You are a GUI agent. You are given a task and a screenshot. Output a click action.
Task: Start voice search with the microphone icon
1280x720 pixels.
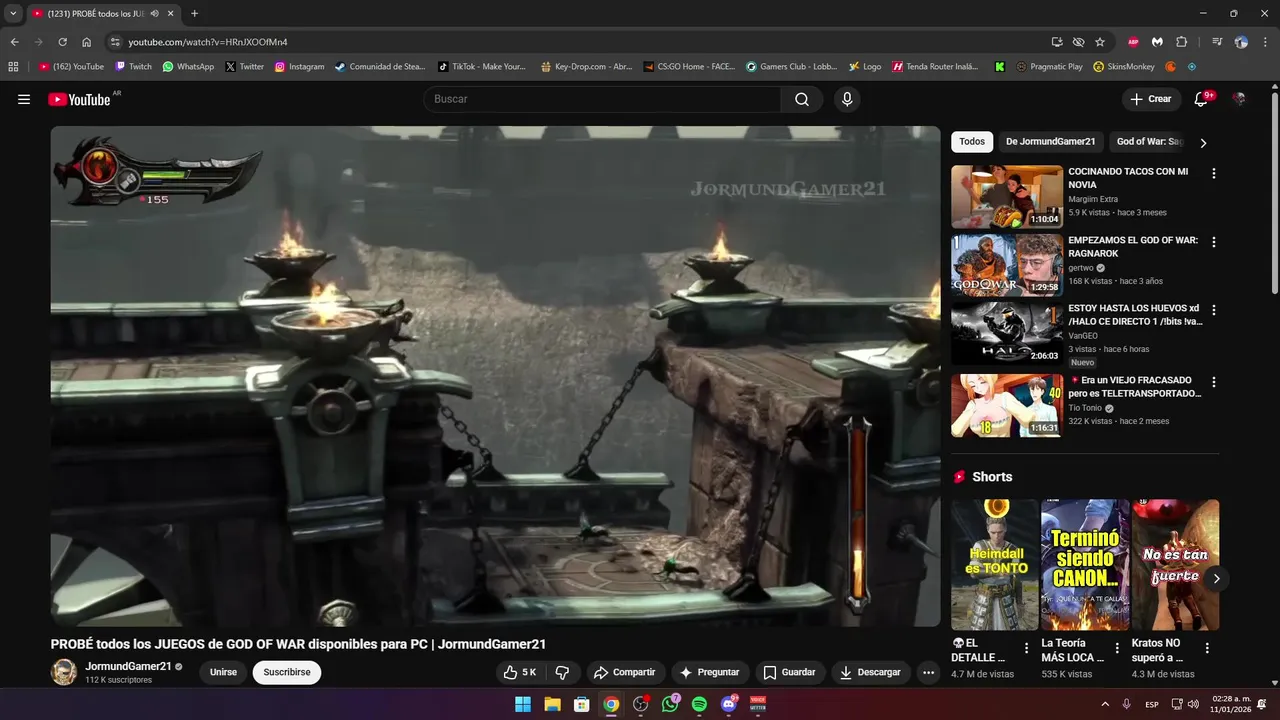point(847,99)
